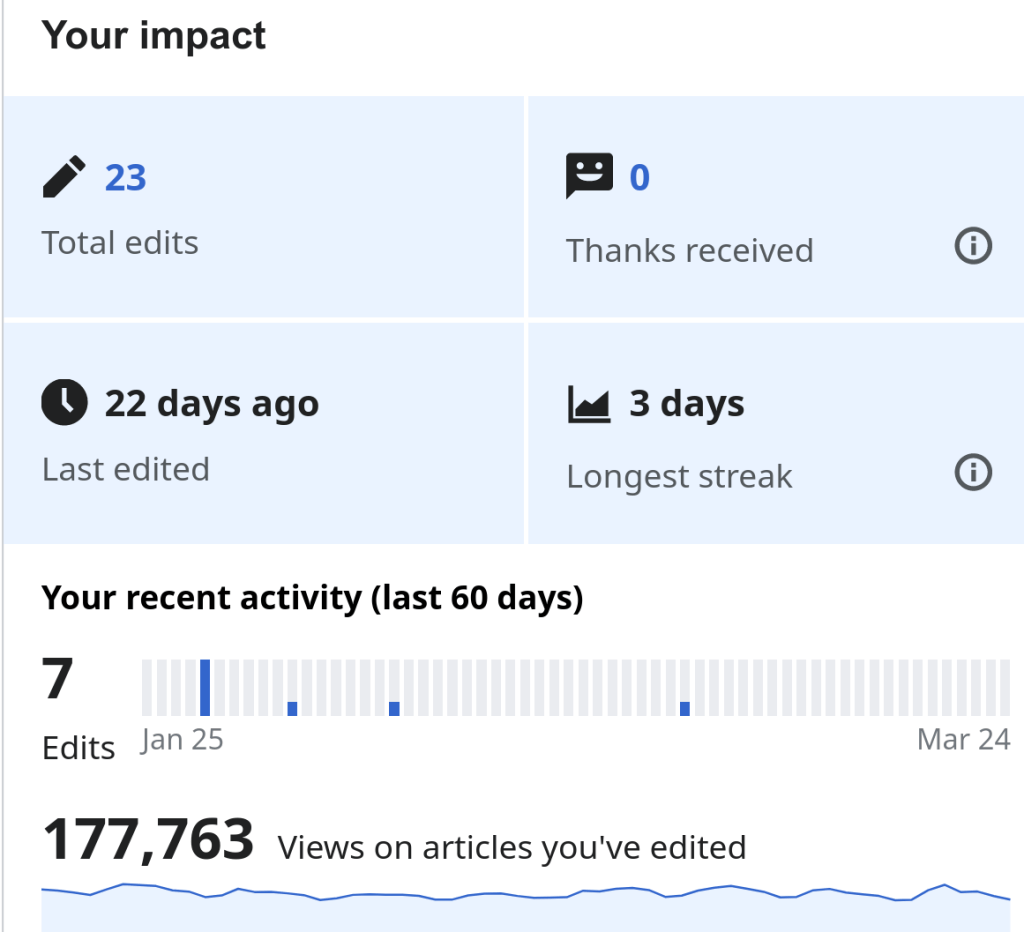Click the 3 days streak value

[686, 404]
